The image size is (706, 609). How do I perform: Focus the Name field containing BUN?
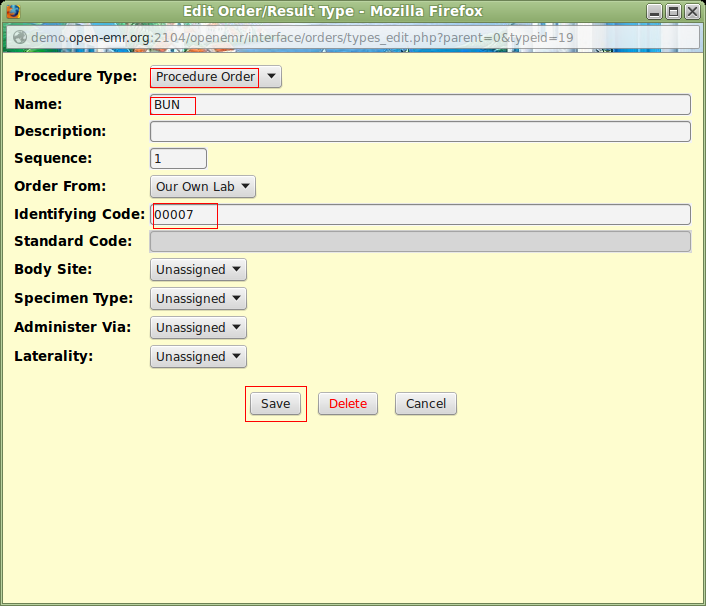click(x=420, y=105)
